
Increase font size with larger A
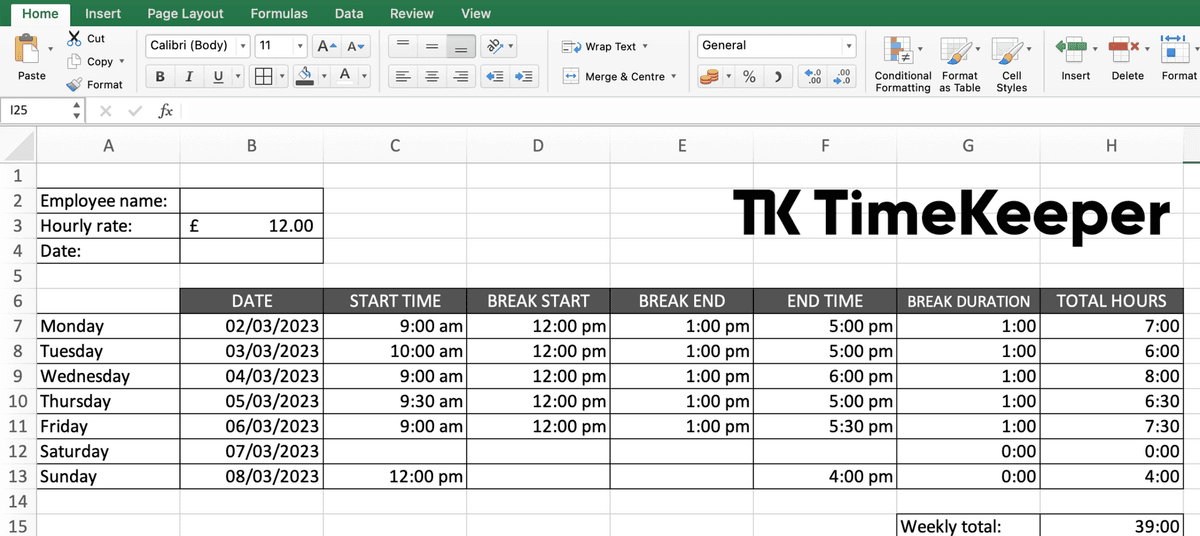(x=325, y=46)
